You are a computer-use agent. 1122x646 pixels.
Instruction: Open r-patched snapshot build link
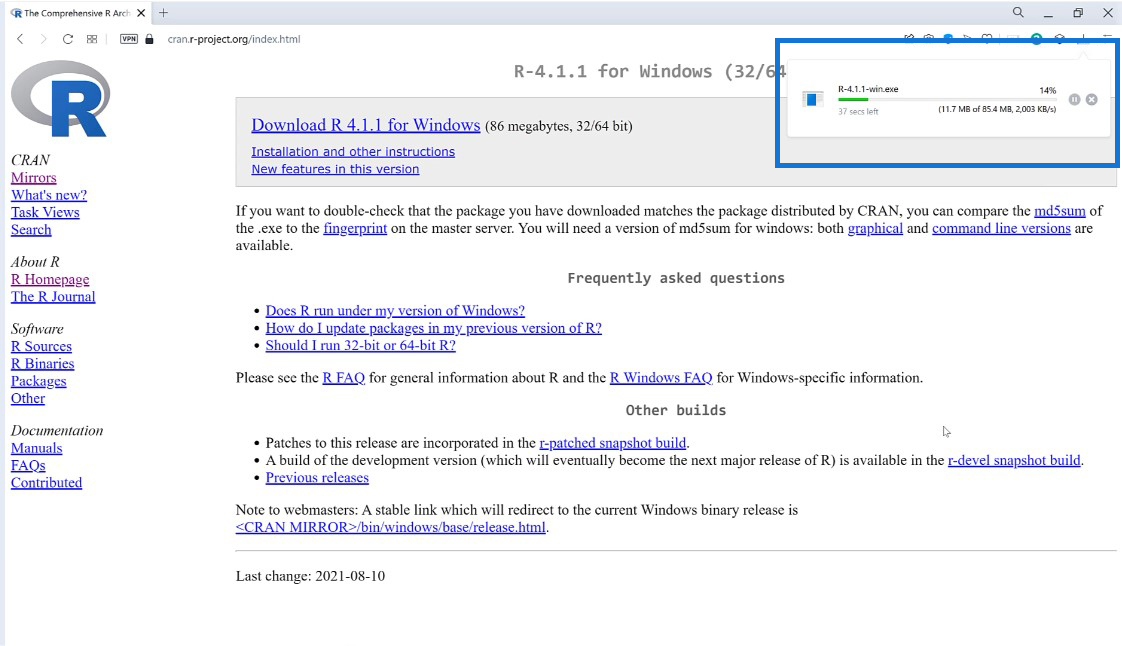[x=613, y=443]
